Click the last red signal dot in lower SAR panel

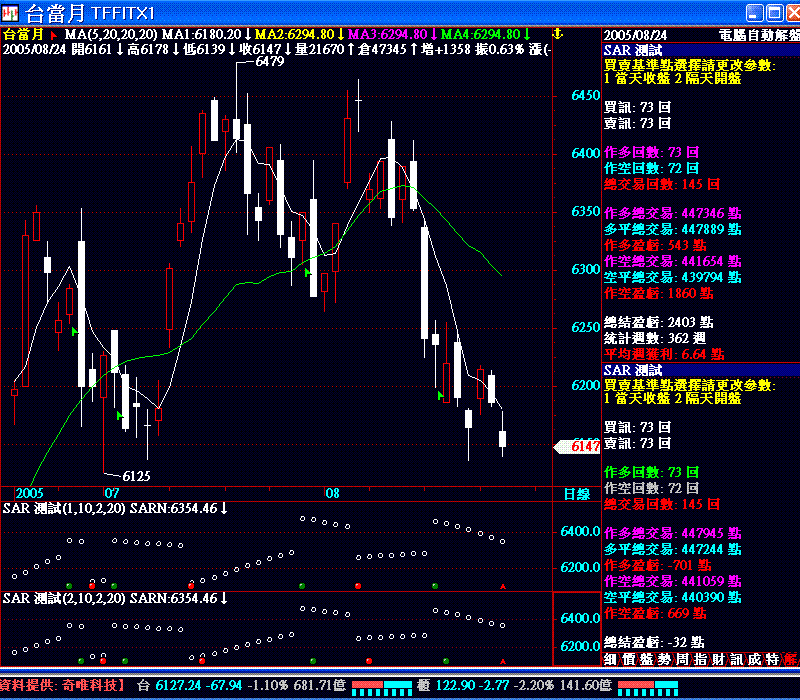coord(369,661)
